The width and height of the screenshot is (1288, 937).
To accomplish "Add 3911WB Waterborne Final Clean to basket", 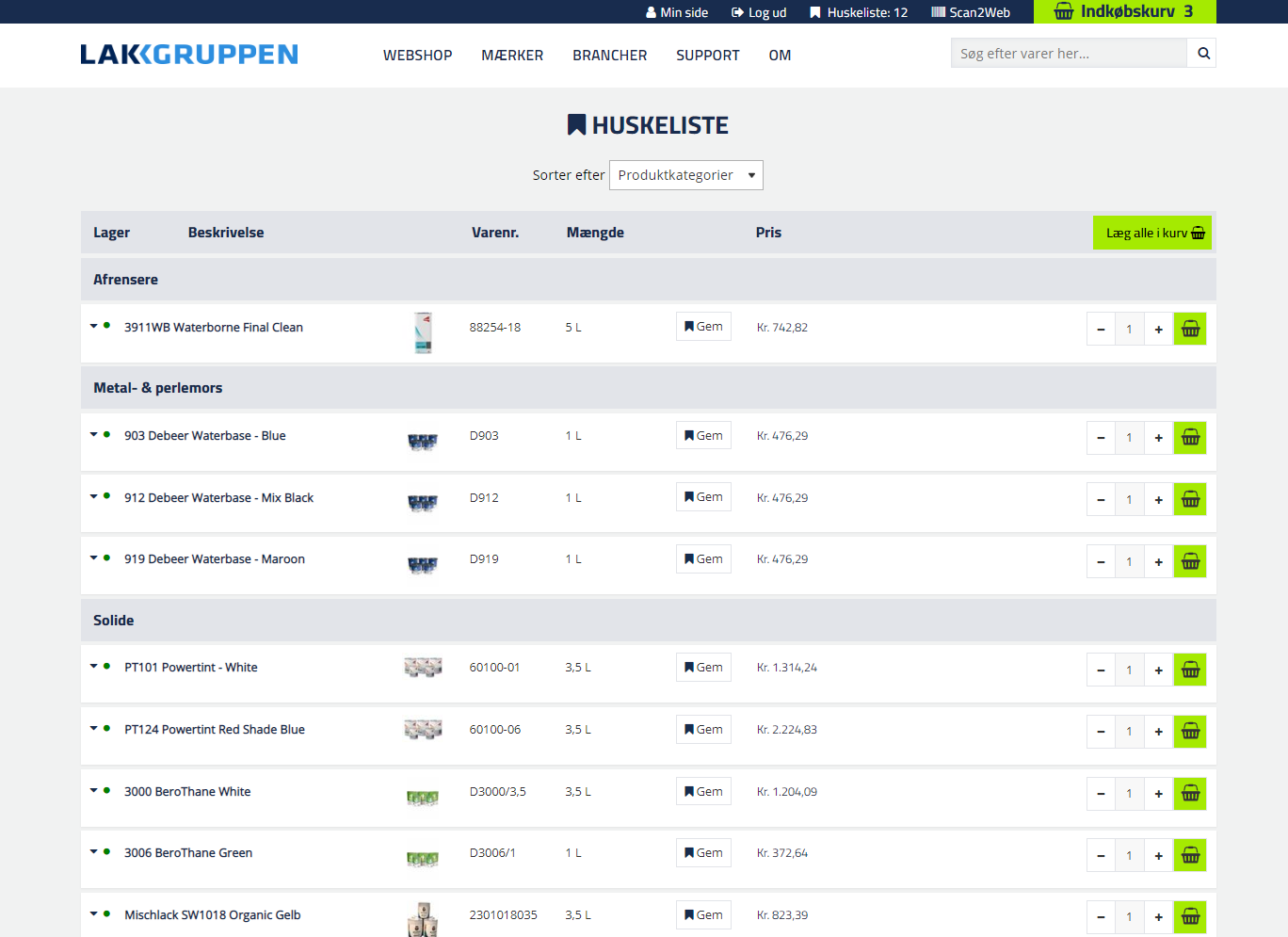I will pos(1190,329).
